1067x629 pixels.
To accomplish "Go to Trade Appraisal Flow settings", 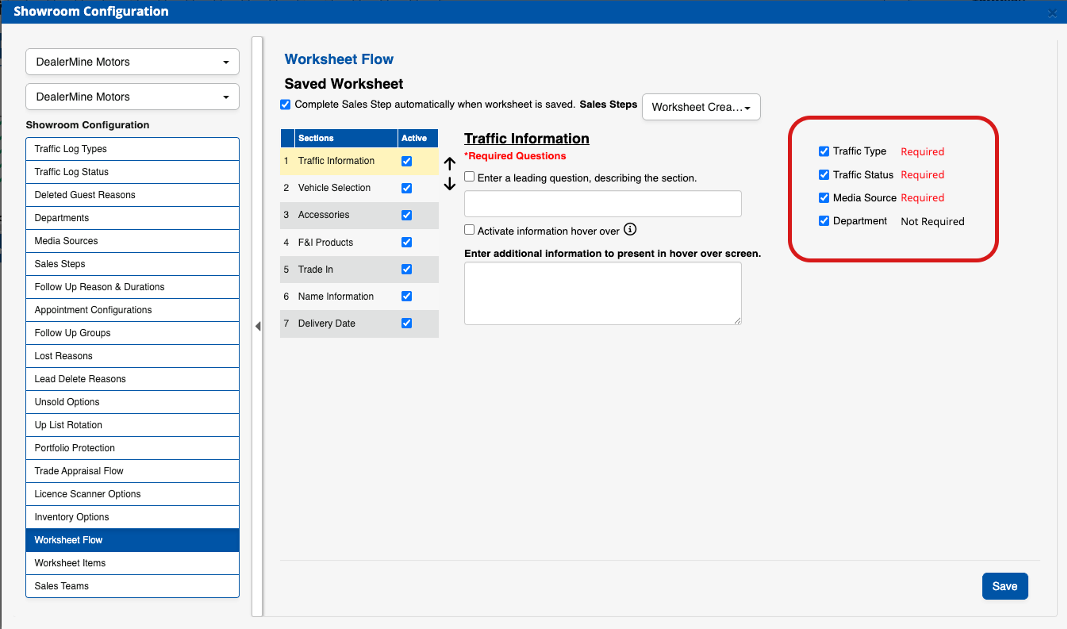I will 132,471.
